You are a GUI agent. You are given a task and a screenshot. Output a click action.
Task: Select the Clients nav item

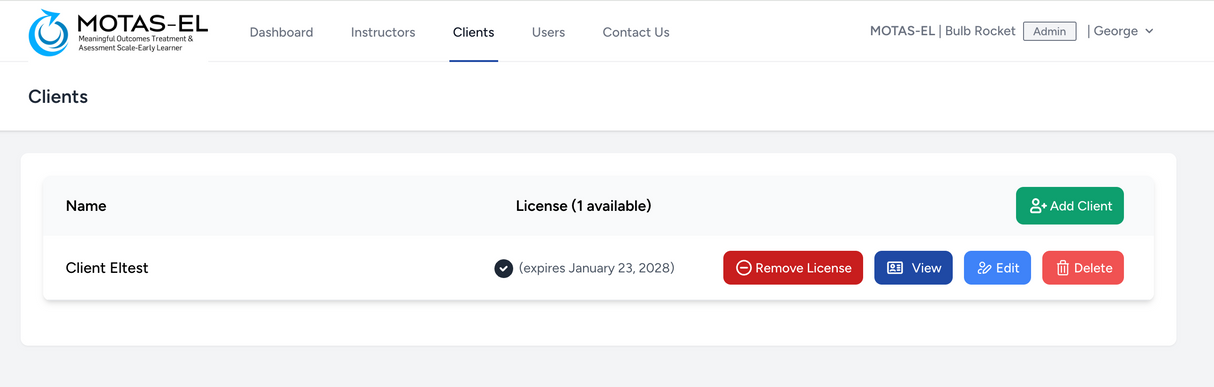[473, 32]
